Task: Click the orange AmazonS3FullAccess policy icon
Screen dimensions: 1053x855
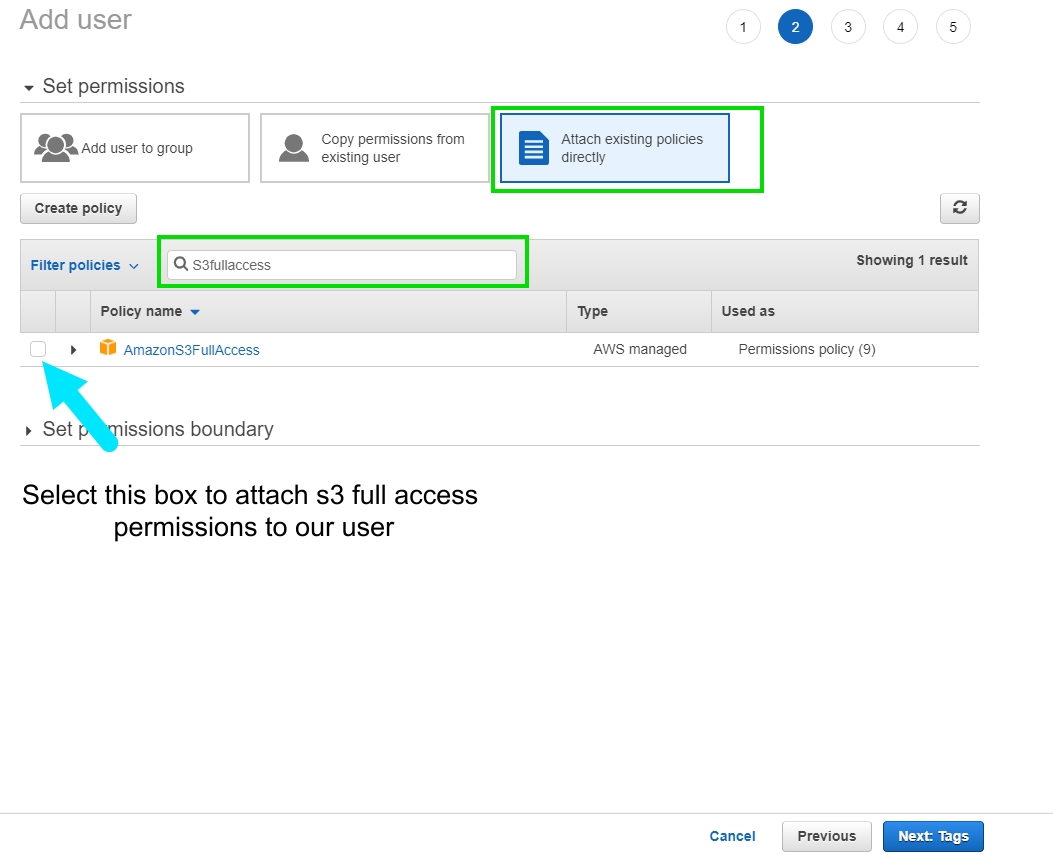Action: coord(107,349)
